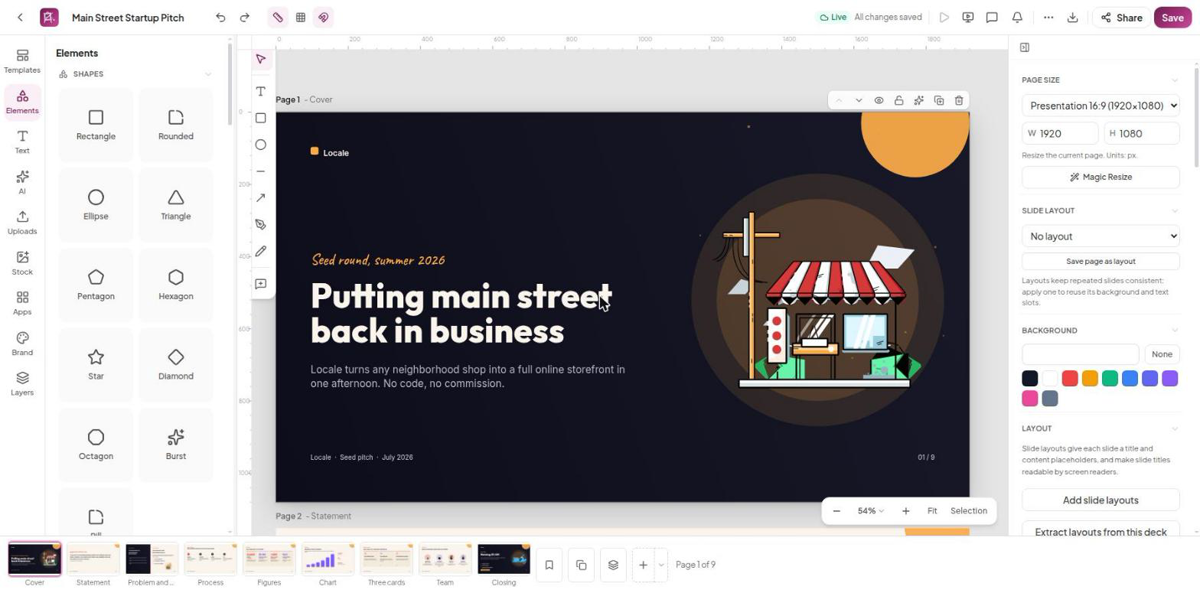Select the pointer tool in canvas toolbar
Screen dimensions: 1200x593
click(x=261, y=59)
